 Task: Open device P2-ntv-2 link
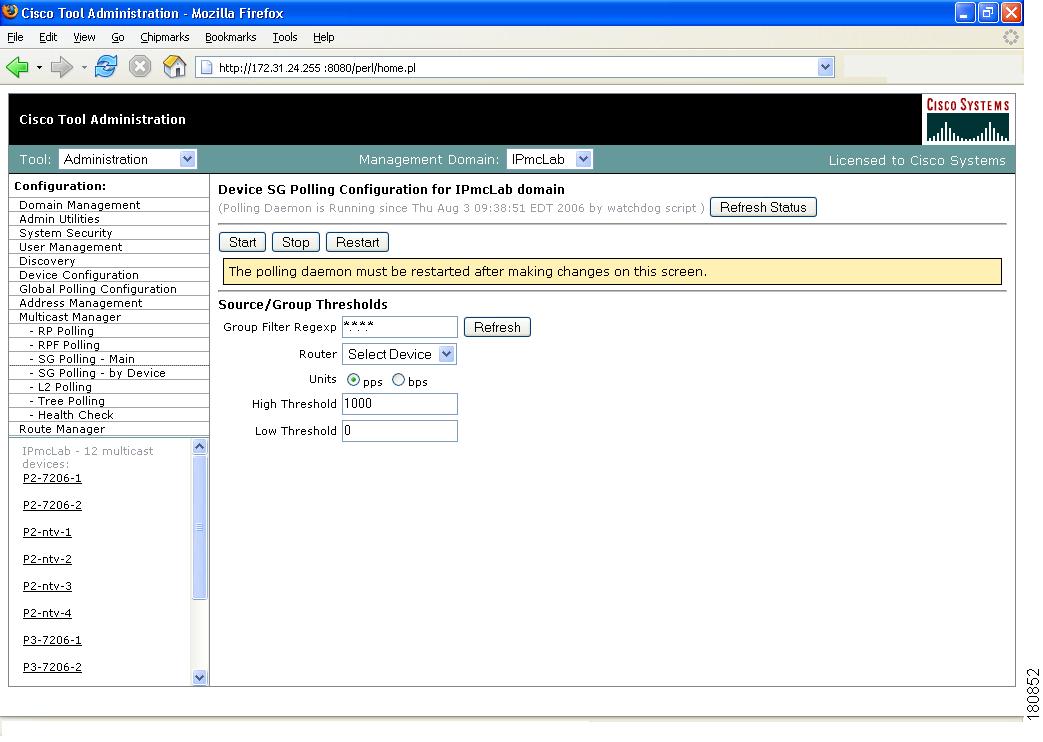[x=47, y=559]
